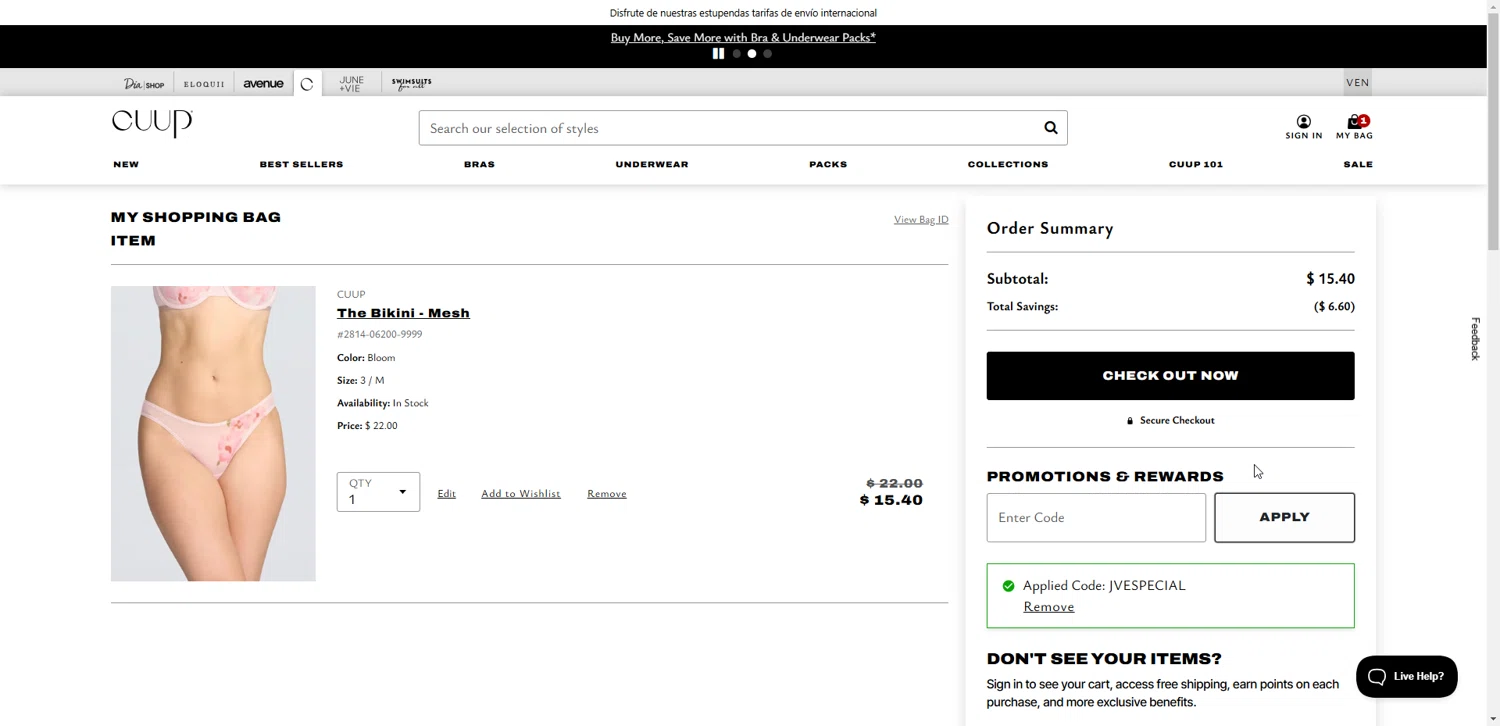This screenshot has width=1500, height=726.
Task: Pause the promo banner carousel
Action: click(x=718, y=54)
